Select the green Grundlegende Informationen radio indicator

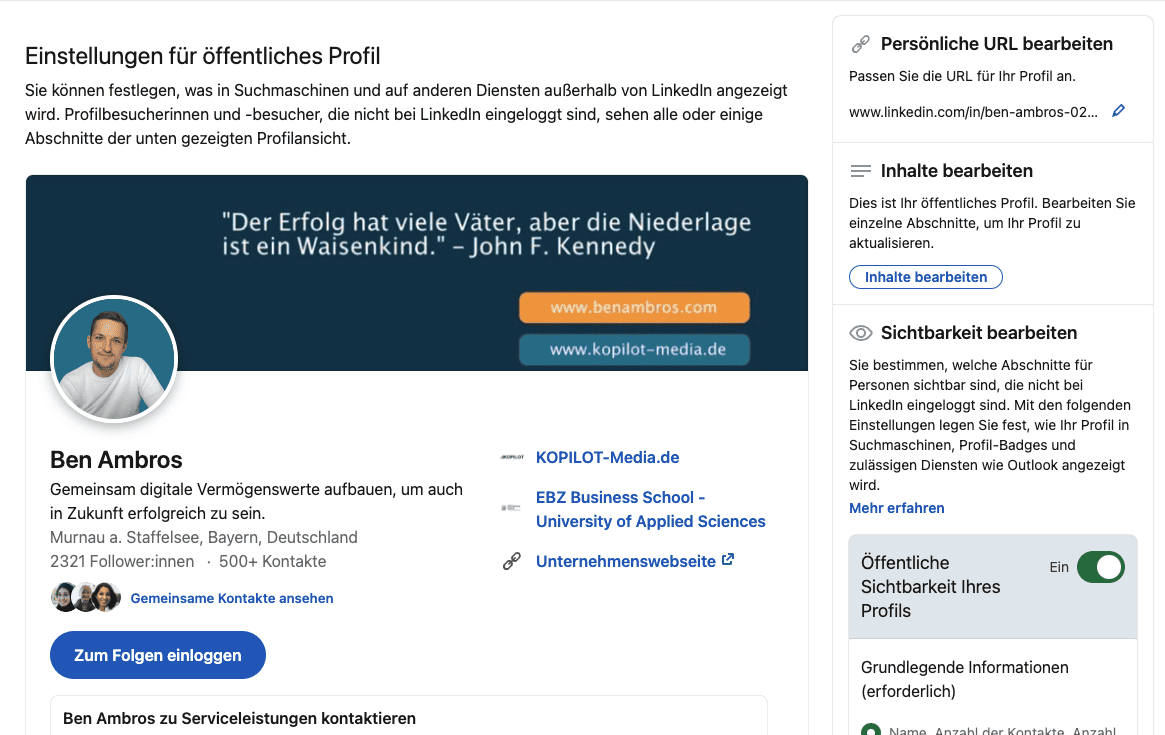coord(870,730)
